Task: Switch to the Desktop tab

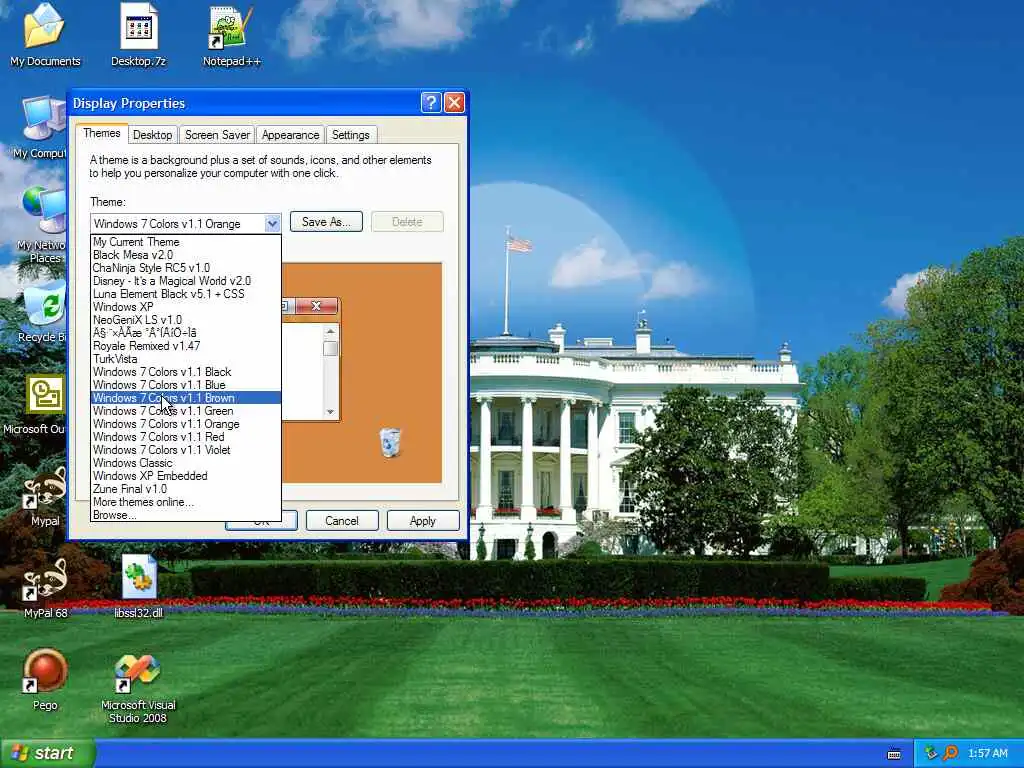Action: tap(152, 135)
